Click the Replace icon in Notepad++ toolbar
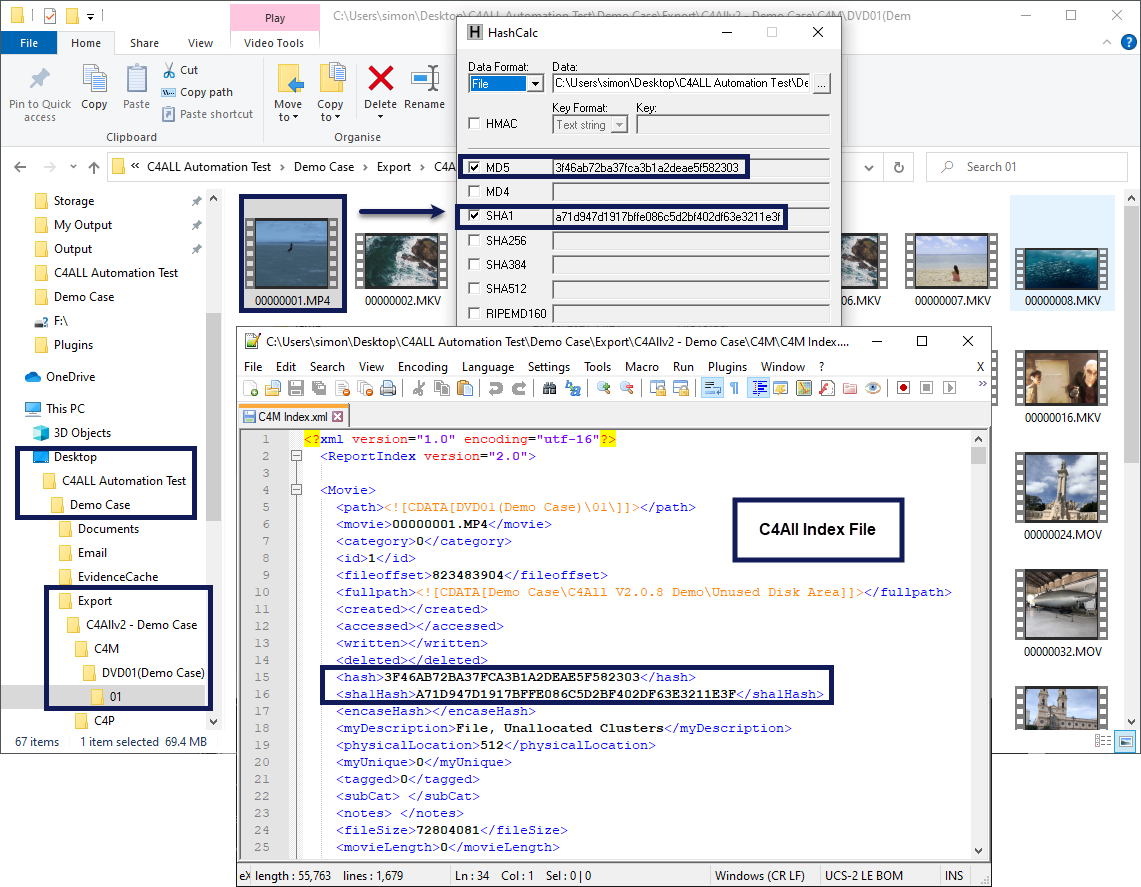Screen dimensions: 1141x887 pos(573,389)
